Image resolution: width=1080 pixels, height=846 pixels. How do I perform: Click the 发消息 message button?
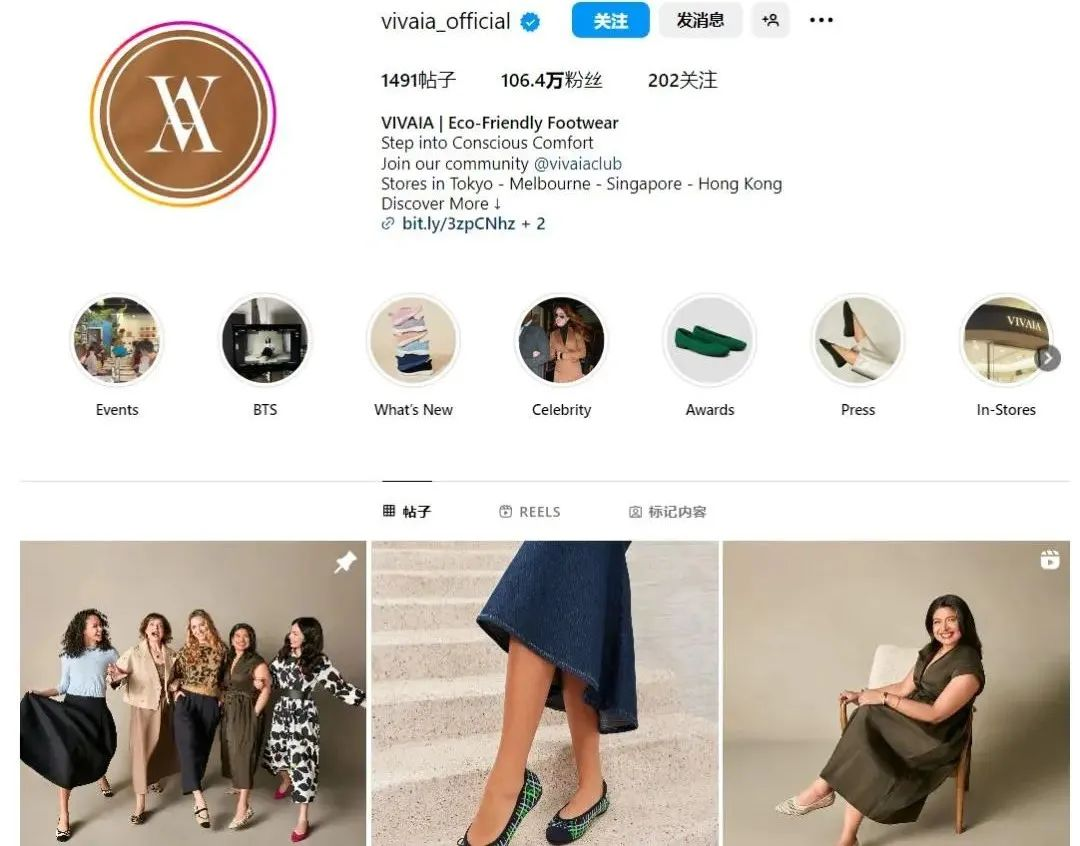[700, 20]
